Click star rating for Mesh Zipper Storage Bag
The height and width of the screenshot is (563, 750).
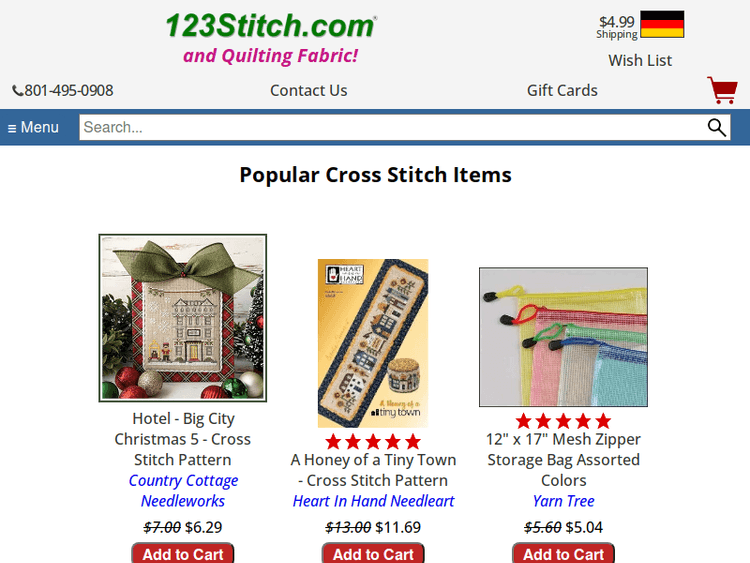[x=563, y=421]
